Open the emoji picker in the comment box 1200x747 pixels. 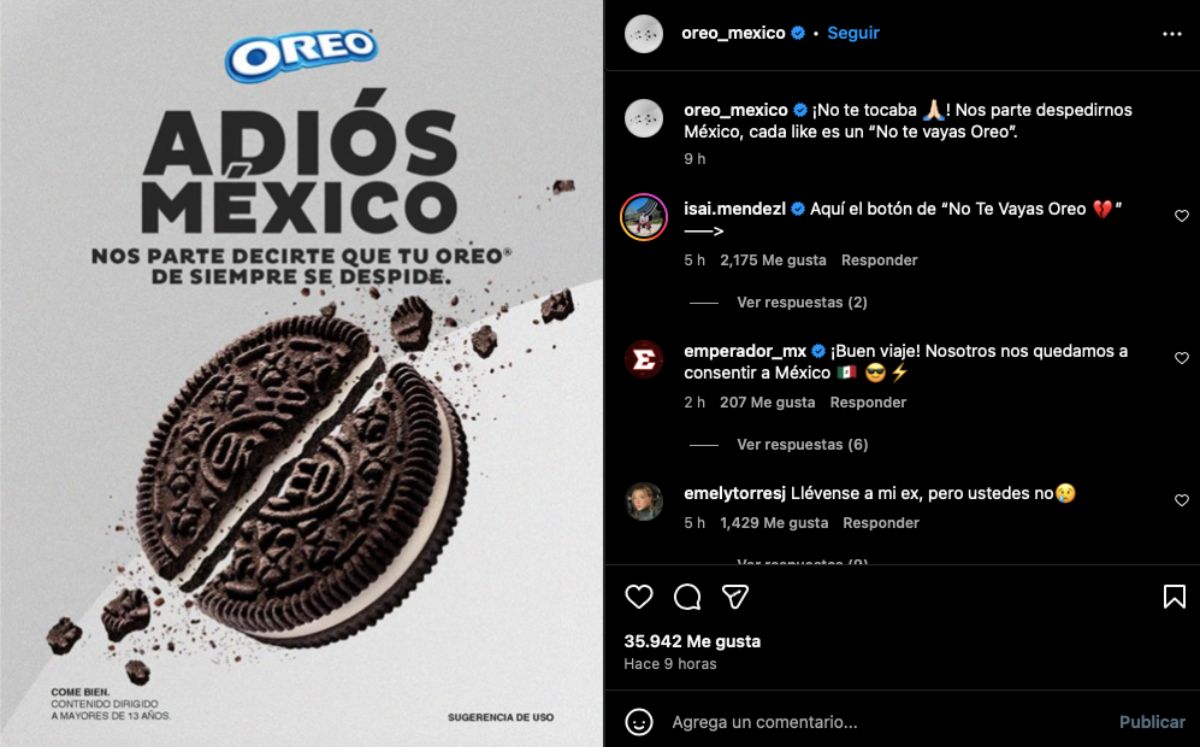639,721
